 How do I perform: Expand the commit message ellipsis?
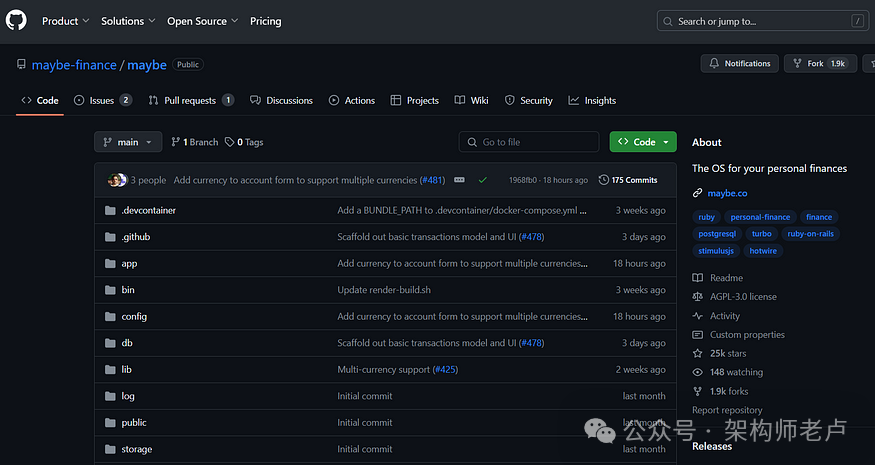pos(459,180)
